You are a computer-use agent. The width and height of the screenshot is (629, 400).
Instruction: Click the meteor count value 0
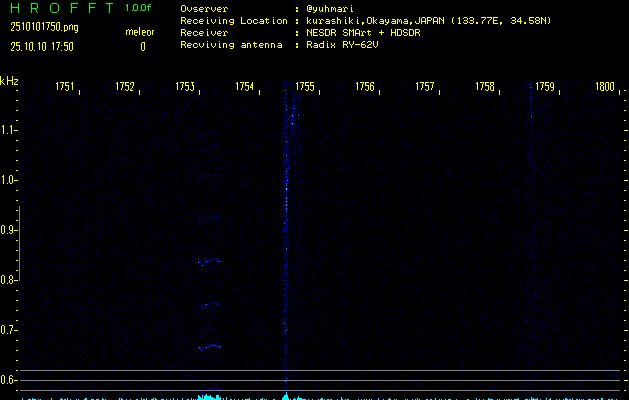[143, 47]
